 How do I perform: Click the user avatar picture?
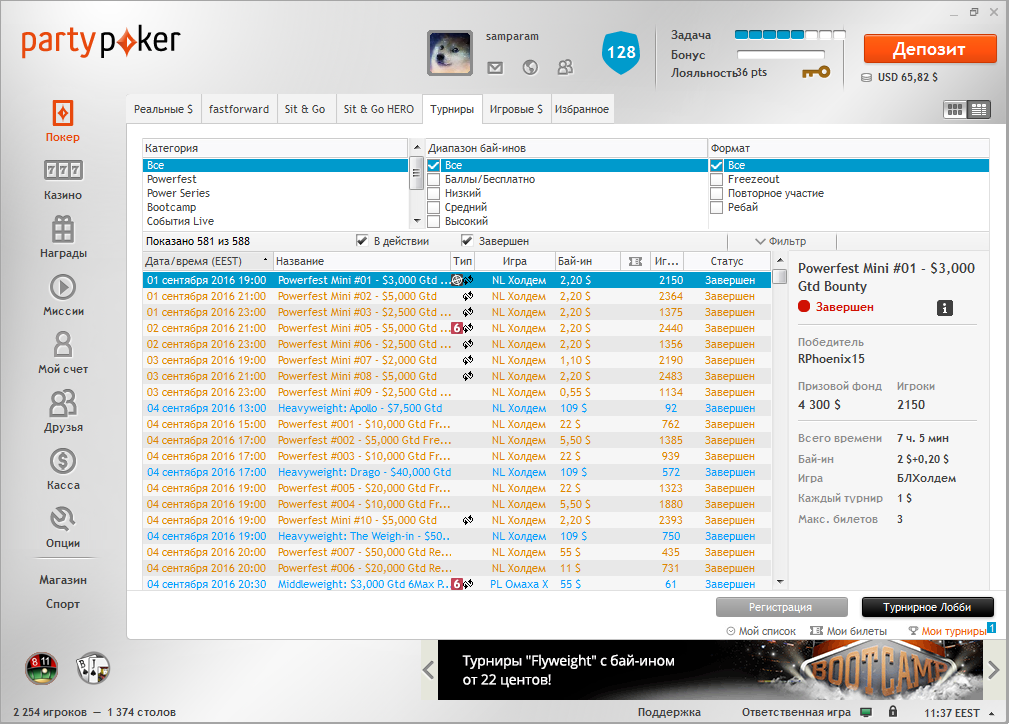point(450,53)
